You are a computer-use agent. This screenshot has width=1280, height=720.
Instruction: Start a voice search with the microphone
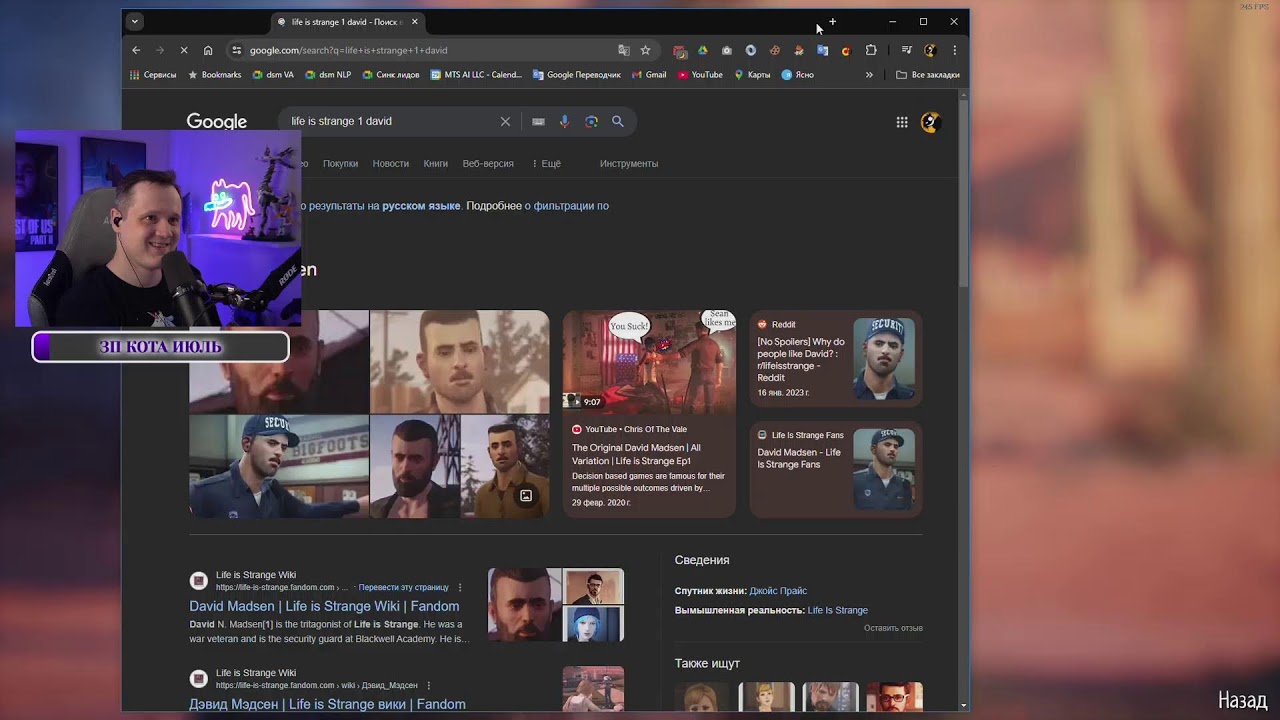pyautogui.click(x=564, y=121)
